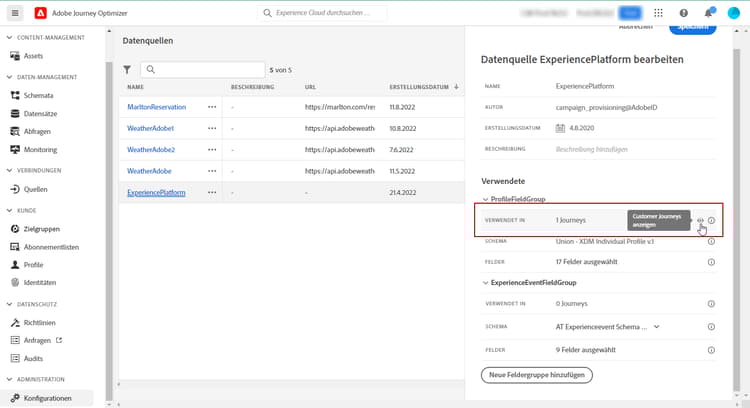750x408 pixels.
Task: Click Neue Feldergruppe hinzufügen button
Action: click(537, 375)
